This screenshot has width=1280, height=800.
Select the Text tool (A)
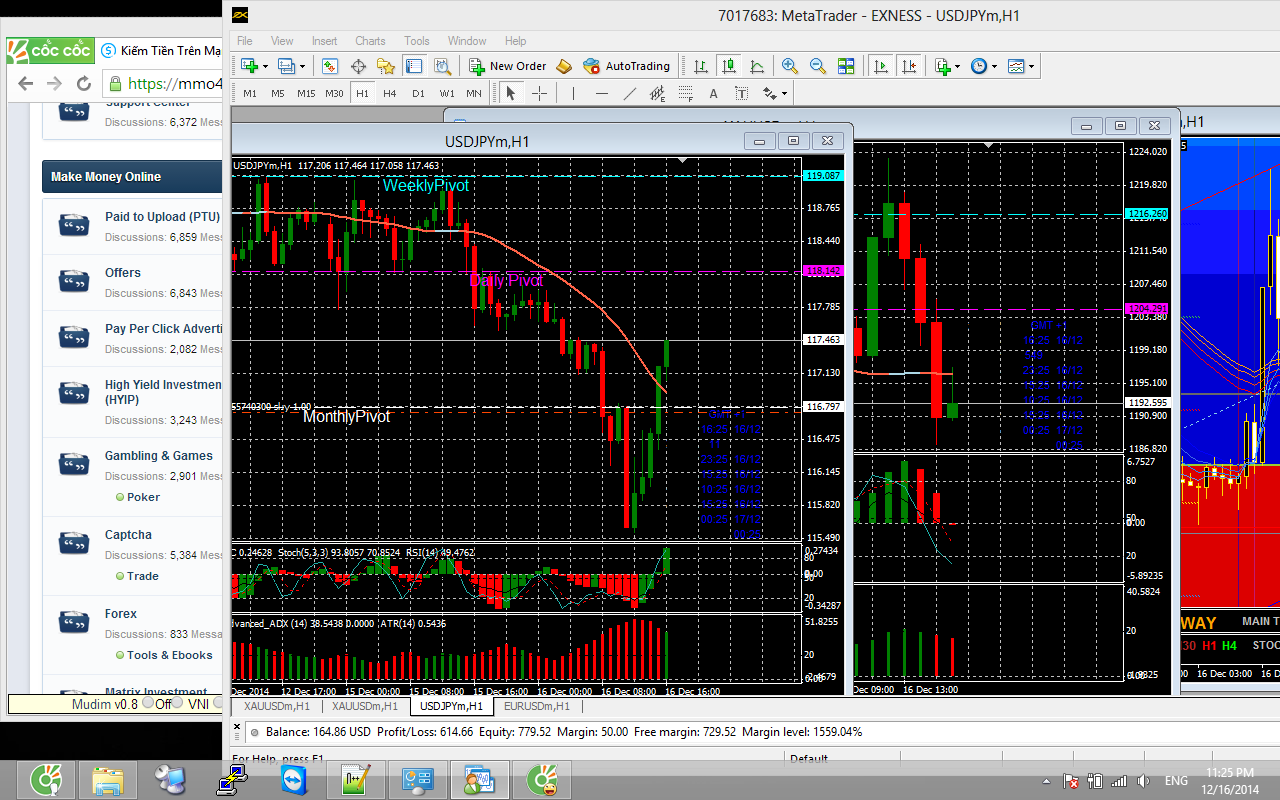714,93
